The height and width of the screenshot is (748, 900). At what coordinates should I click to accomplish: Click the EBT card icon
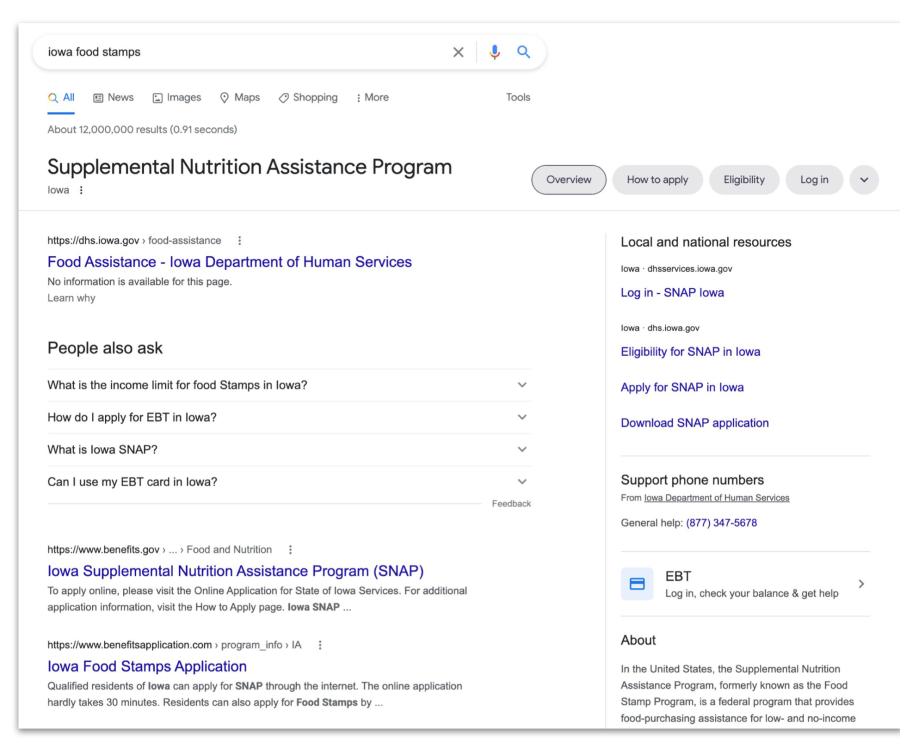[637, 584]
